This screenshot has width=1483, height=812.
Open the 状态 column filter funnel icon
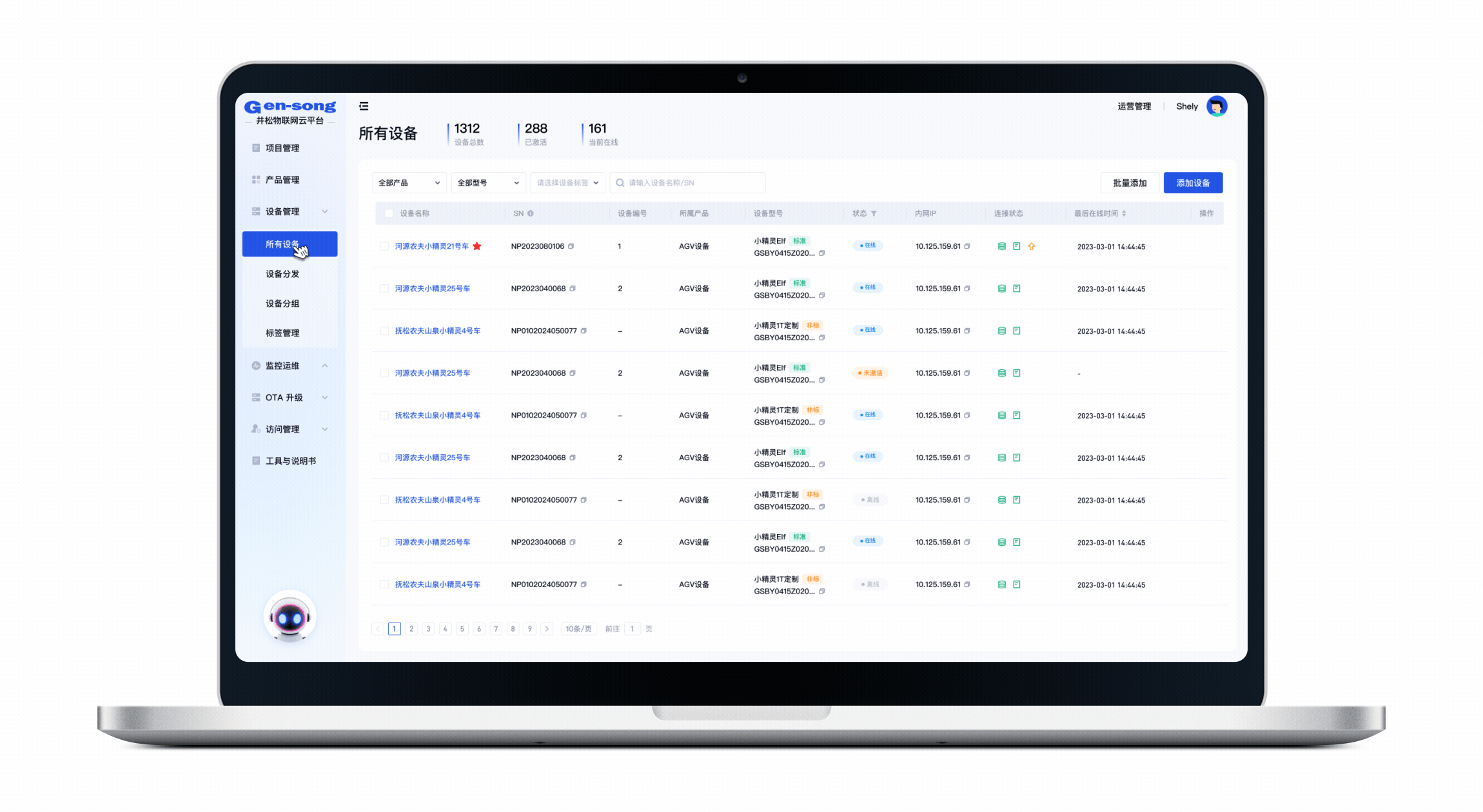(874, 213)
